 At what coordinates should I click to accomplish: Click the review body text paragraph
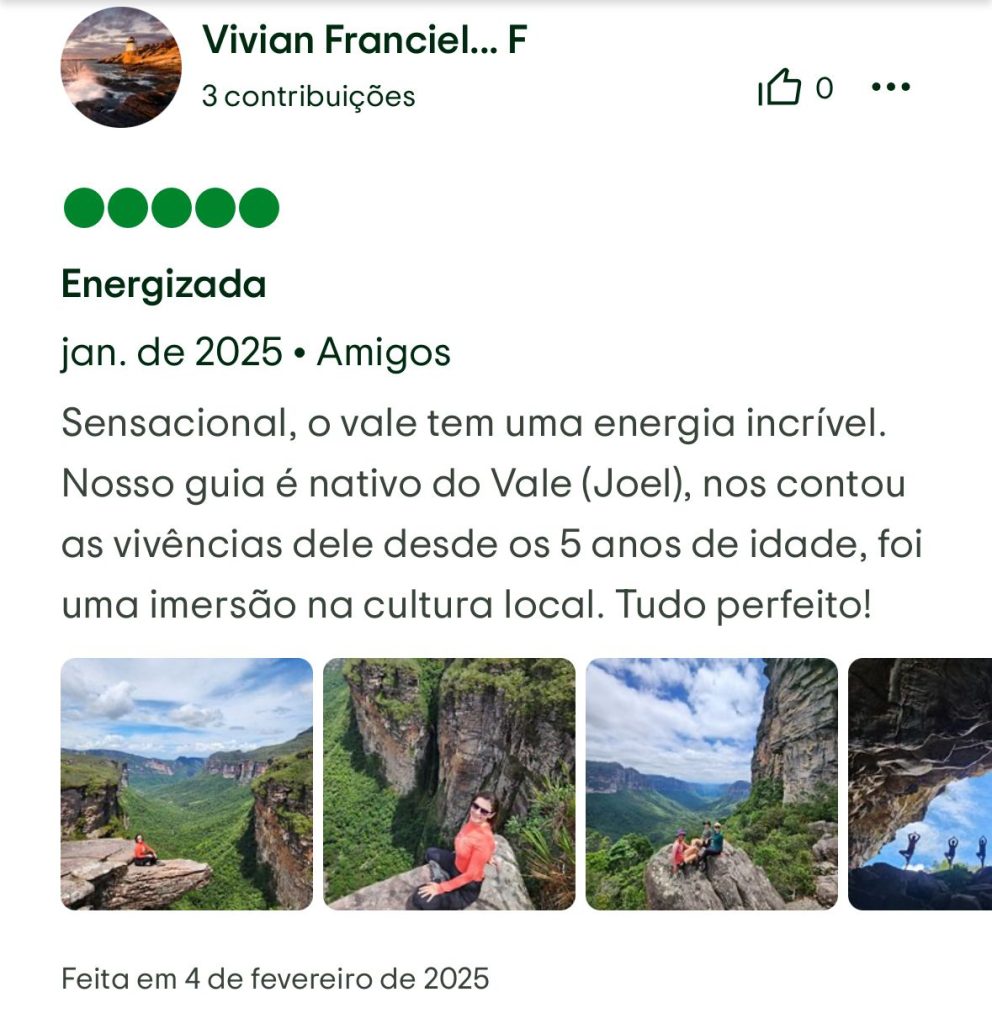492,514
